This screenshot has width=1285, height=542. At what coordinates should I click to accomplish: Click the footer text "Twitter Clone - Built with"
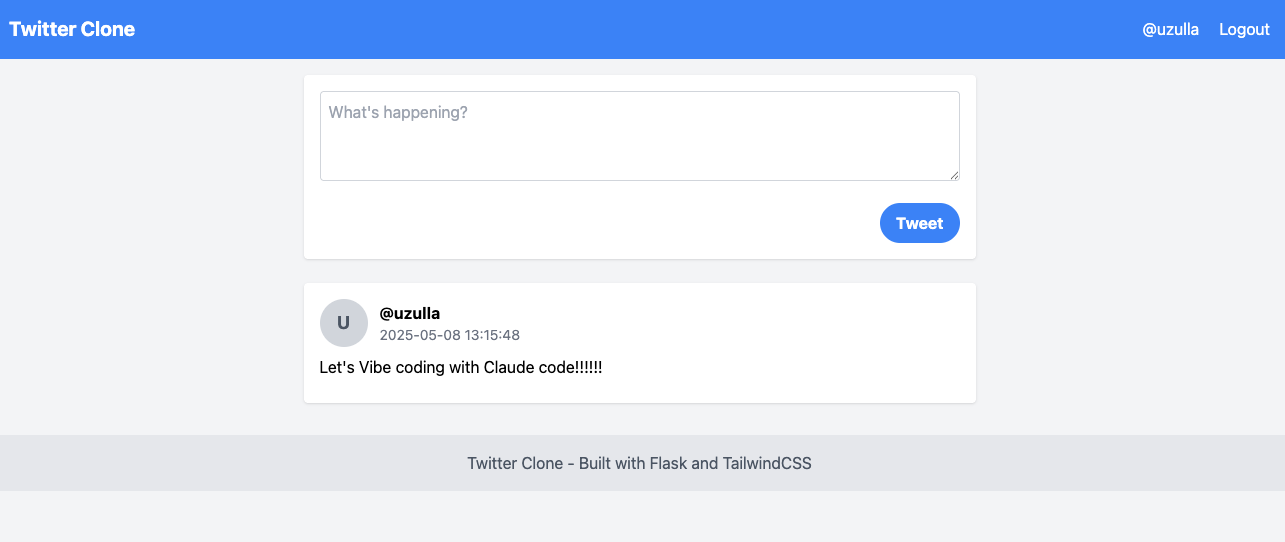coord(556,463)
